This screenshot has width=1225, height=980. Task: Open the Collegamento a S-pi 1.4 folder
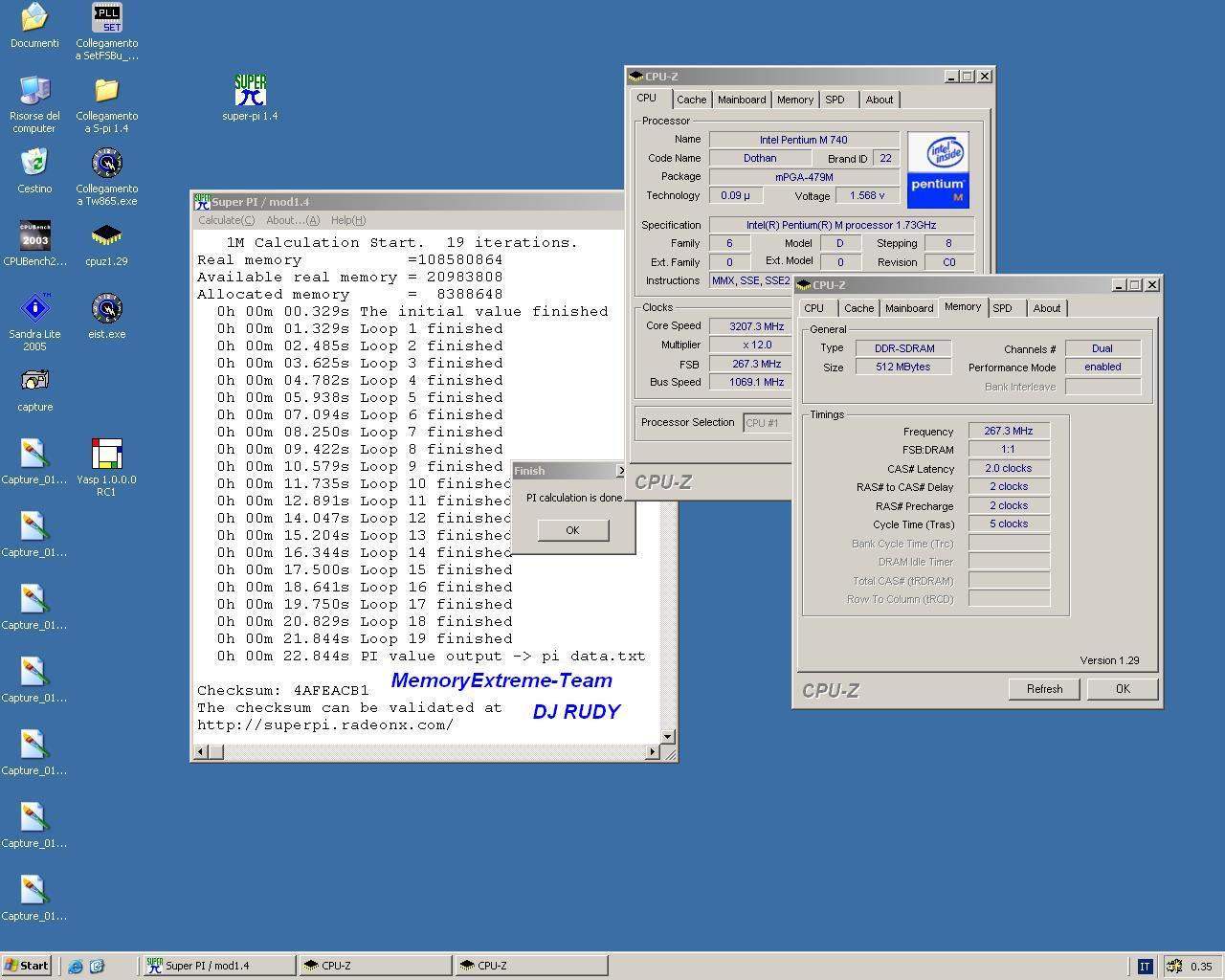[107, 104]
